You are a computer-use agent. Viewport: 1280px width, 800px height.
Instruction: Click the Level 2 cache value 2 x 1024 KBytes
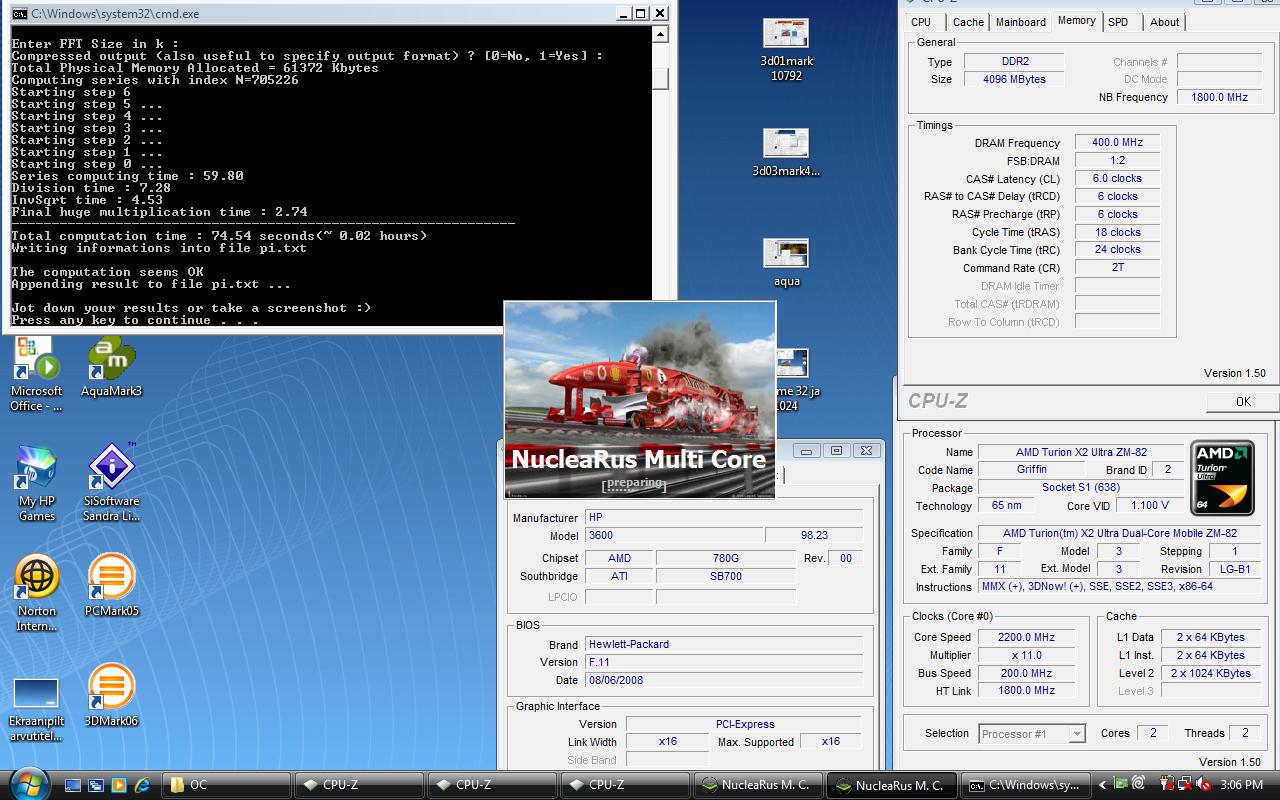click(x=1210, y=673)
